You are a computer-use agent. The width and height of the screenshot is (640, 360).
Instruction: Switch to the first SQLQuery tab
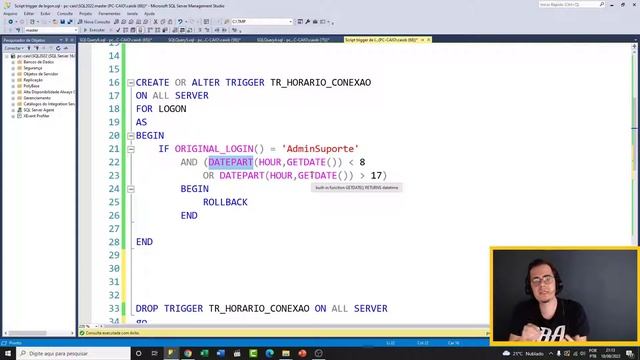click(x=116, y=40)
